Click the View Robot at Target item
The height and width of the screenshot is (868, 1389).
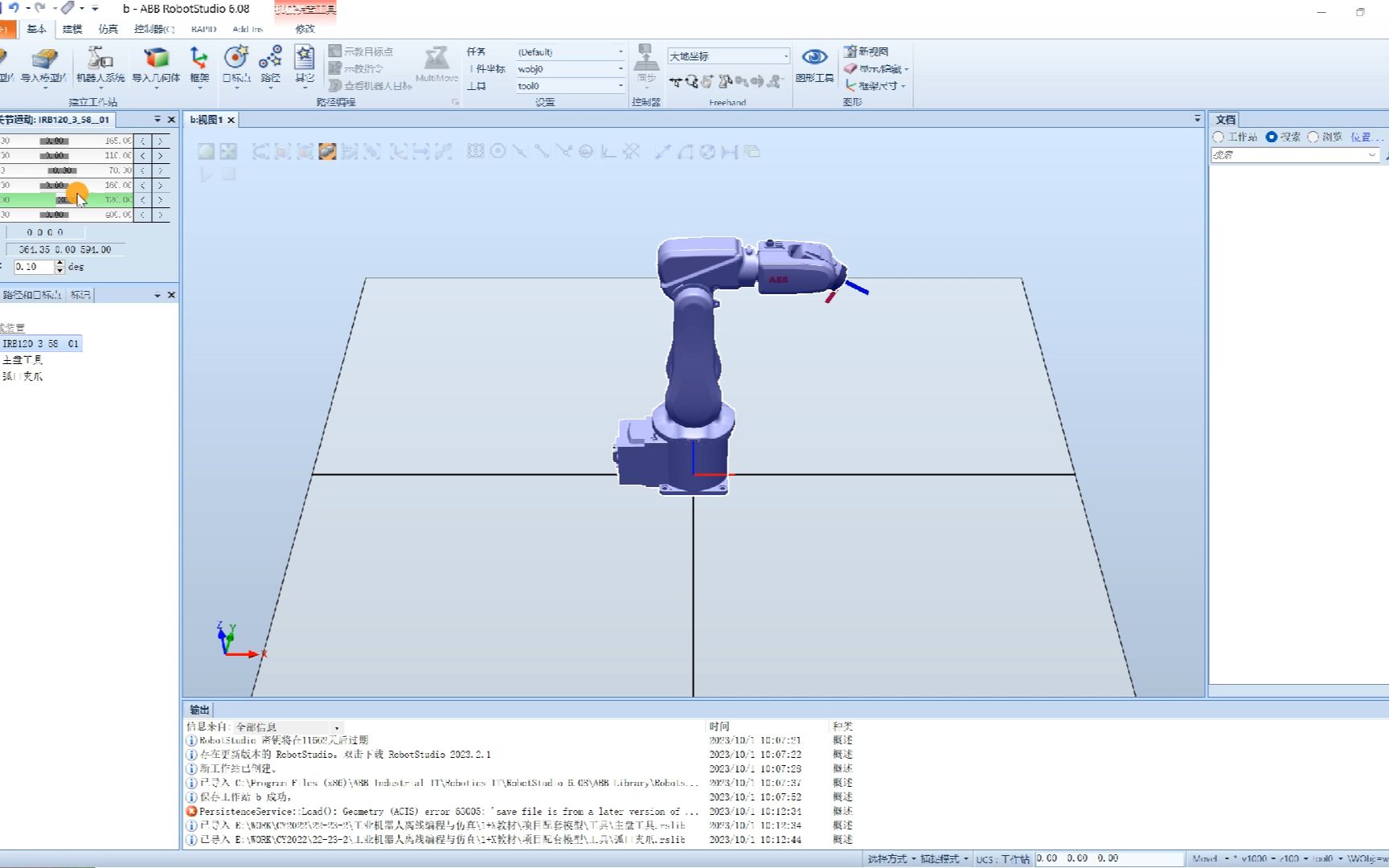[371, 85]
